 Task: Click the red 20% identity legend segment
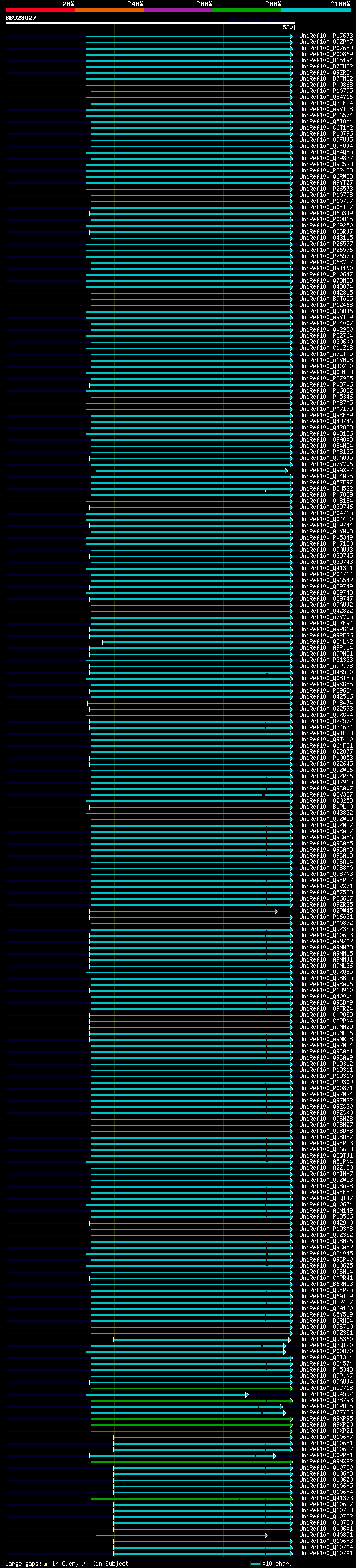point(40,10)
